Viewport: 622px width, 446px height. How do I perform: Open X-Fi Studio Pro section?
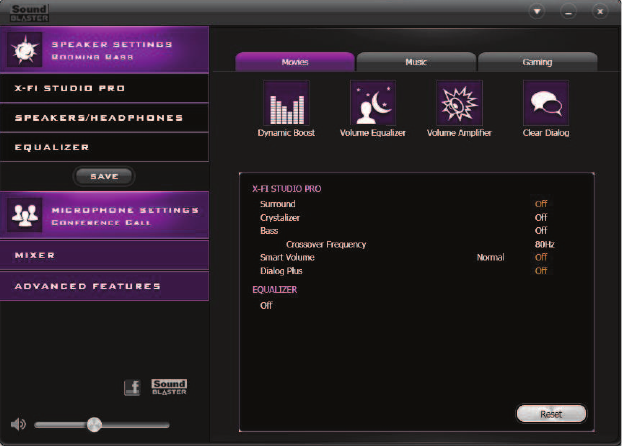tap(104, 88)
